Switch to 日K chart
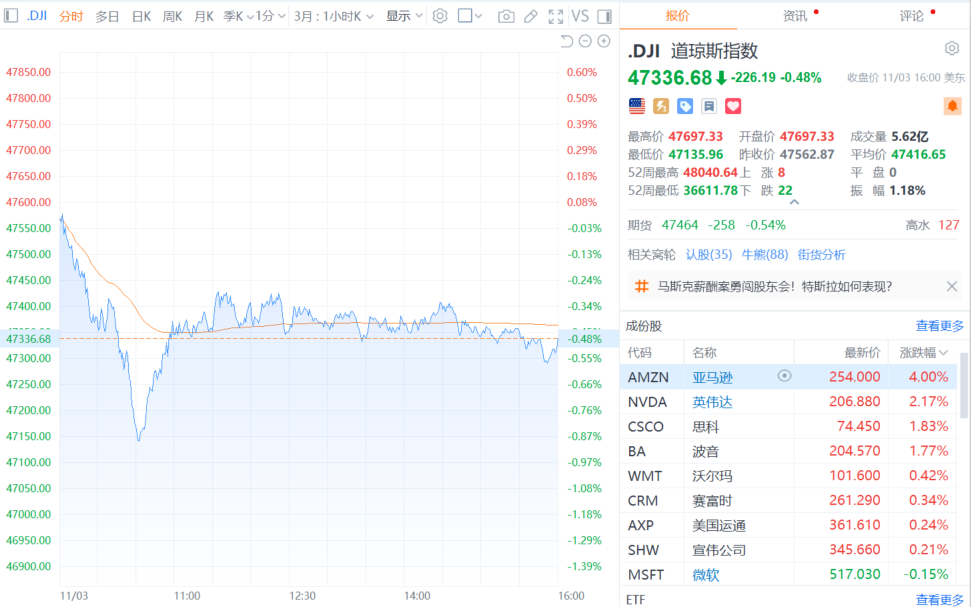Image resolution: width=971 pixels, height=607 pixels. (x=141, y=16)
